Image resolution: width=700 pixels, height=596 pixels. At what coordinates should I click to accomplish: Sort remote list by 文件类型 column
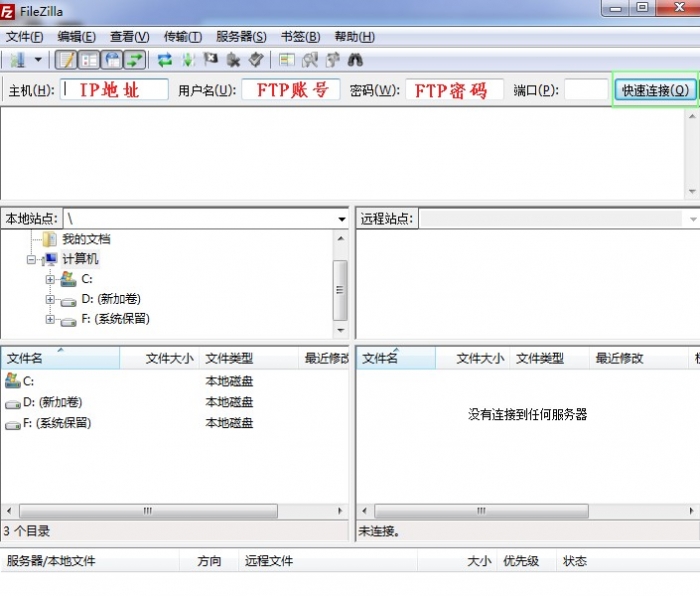click(x=550, y=358)
